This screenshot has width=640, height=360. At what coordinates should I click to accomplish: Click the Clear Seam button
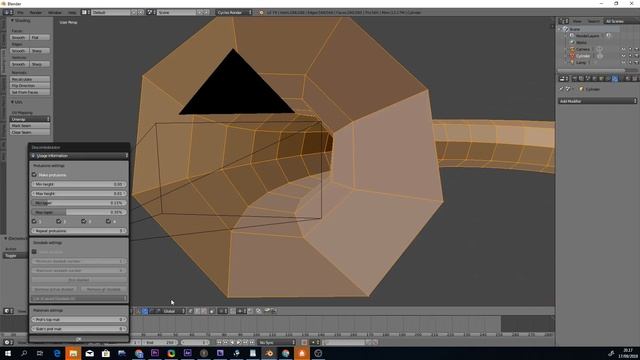click(30, 132)
